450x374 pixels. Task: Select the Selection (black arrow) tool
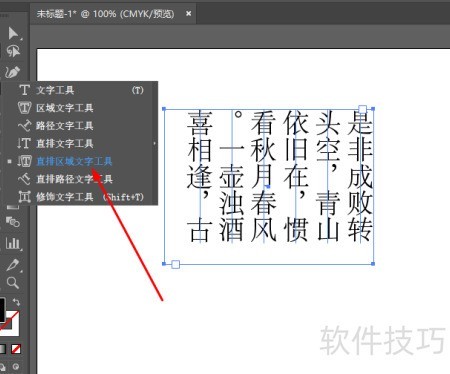pos(13,33)
